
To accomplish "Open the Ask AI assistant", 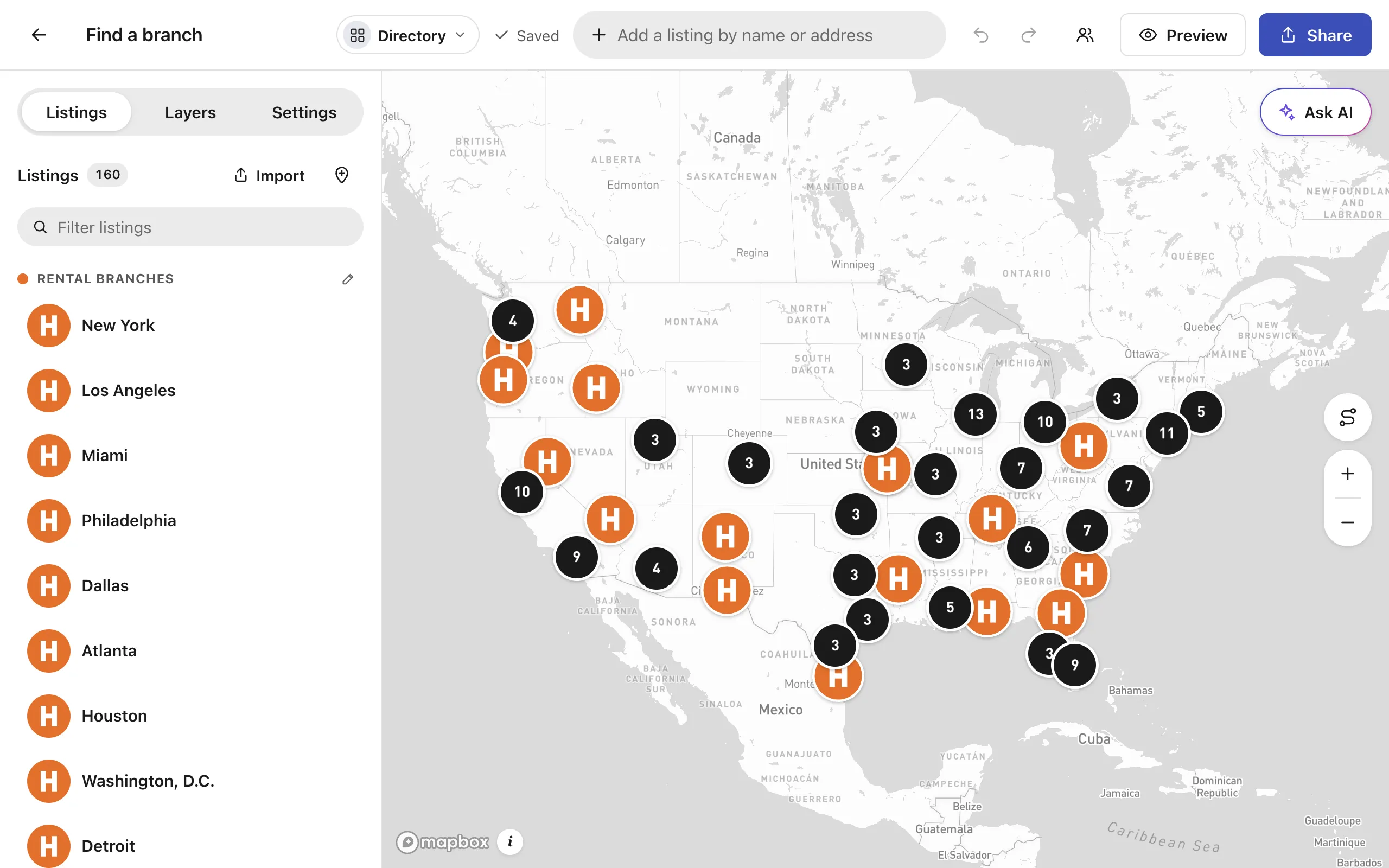I will (1315, 112).
